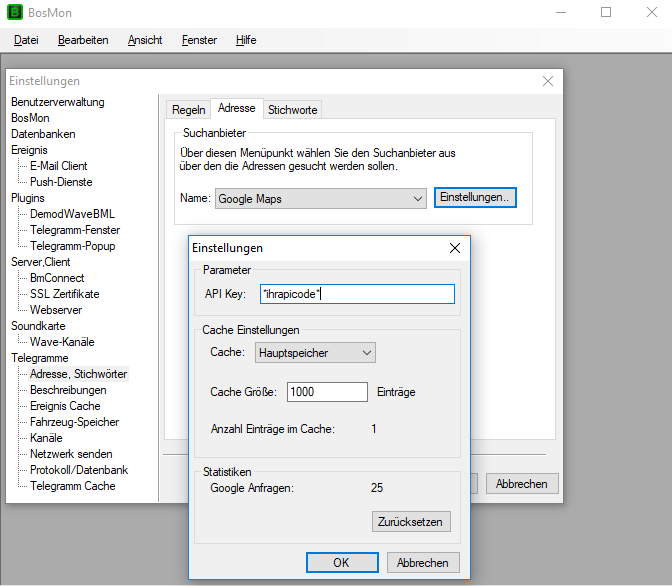Switch to the Stichworte tab

click(x=293, y=110)
